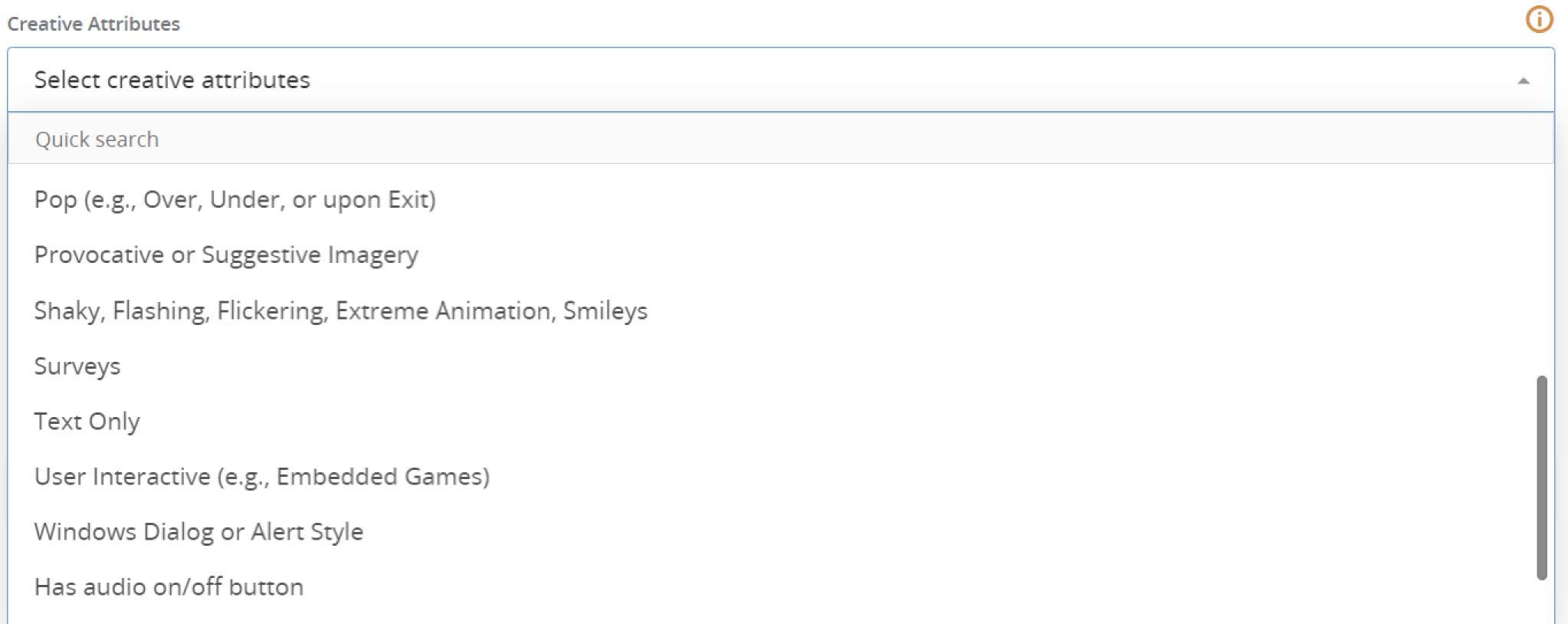
Task: Select the Text Only attribute
Action: pos(87,421)
